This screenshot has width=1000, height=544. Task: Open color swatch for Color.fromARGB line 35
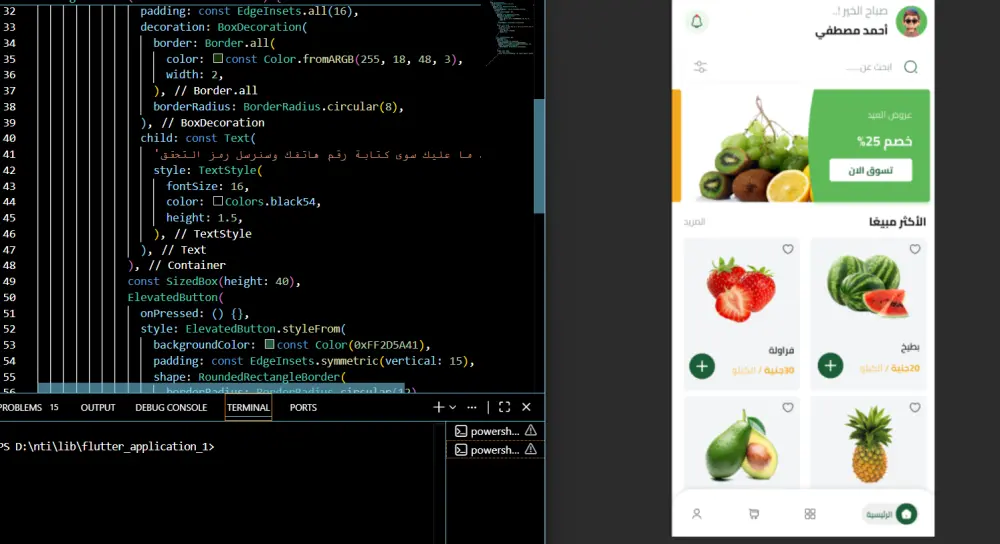coord(217,58)
